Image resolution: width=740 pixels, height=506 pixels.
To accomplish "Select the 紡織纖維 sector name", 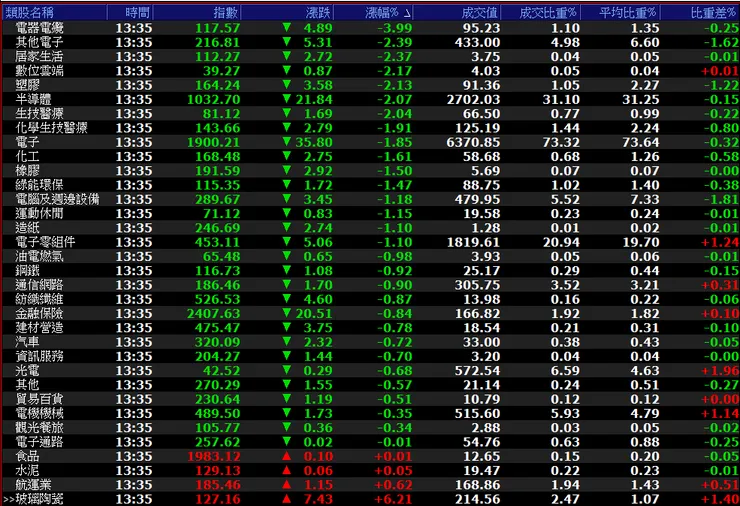I will coord(39,299).
